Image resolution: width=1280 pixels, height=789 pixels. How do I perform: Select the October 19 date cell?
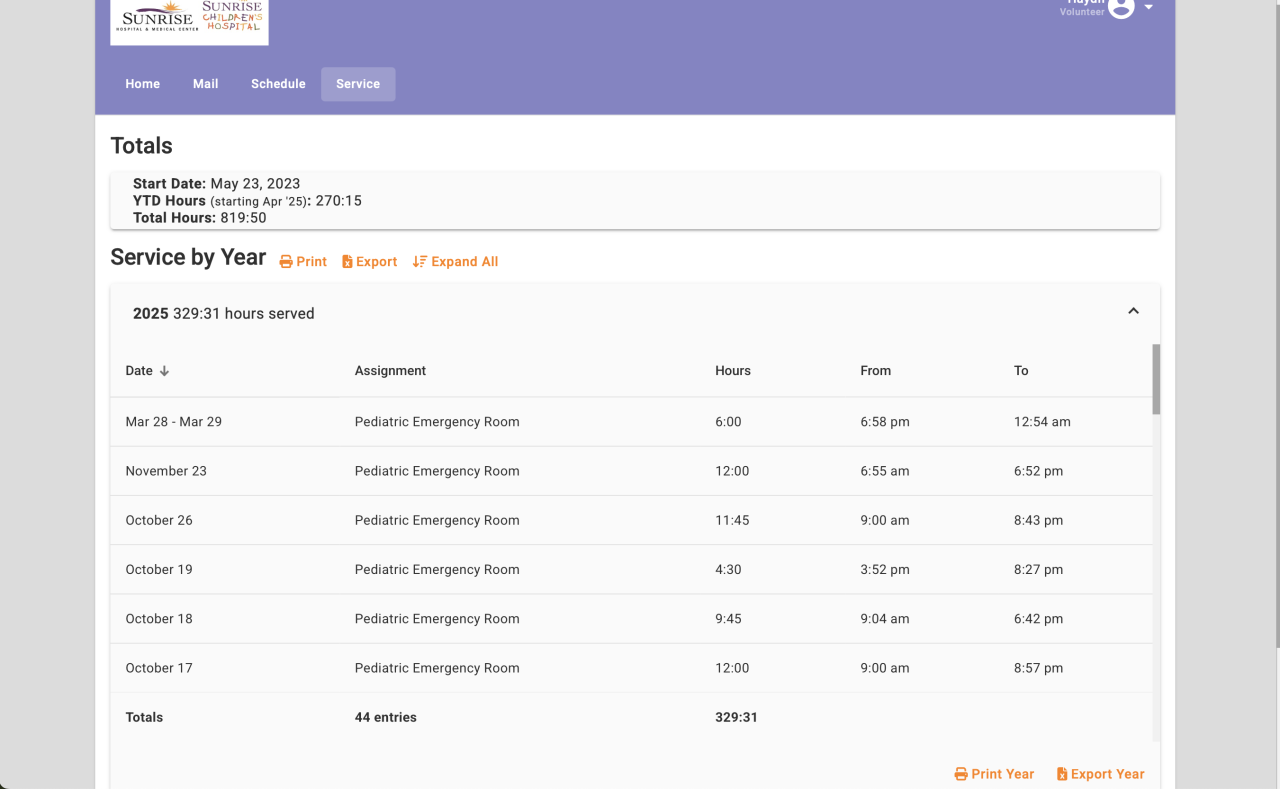[159, 570]
